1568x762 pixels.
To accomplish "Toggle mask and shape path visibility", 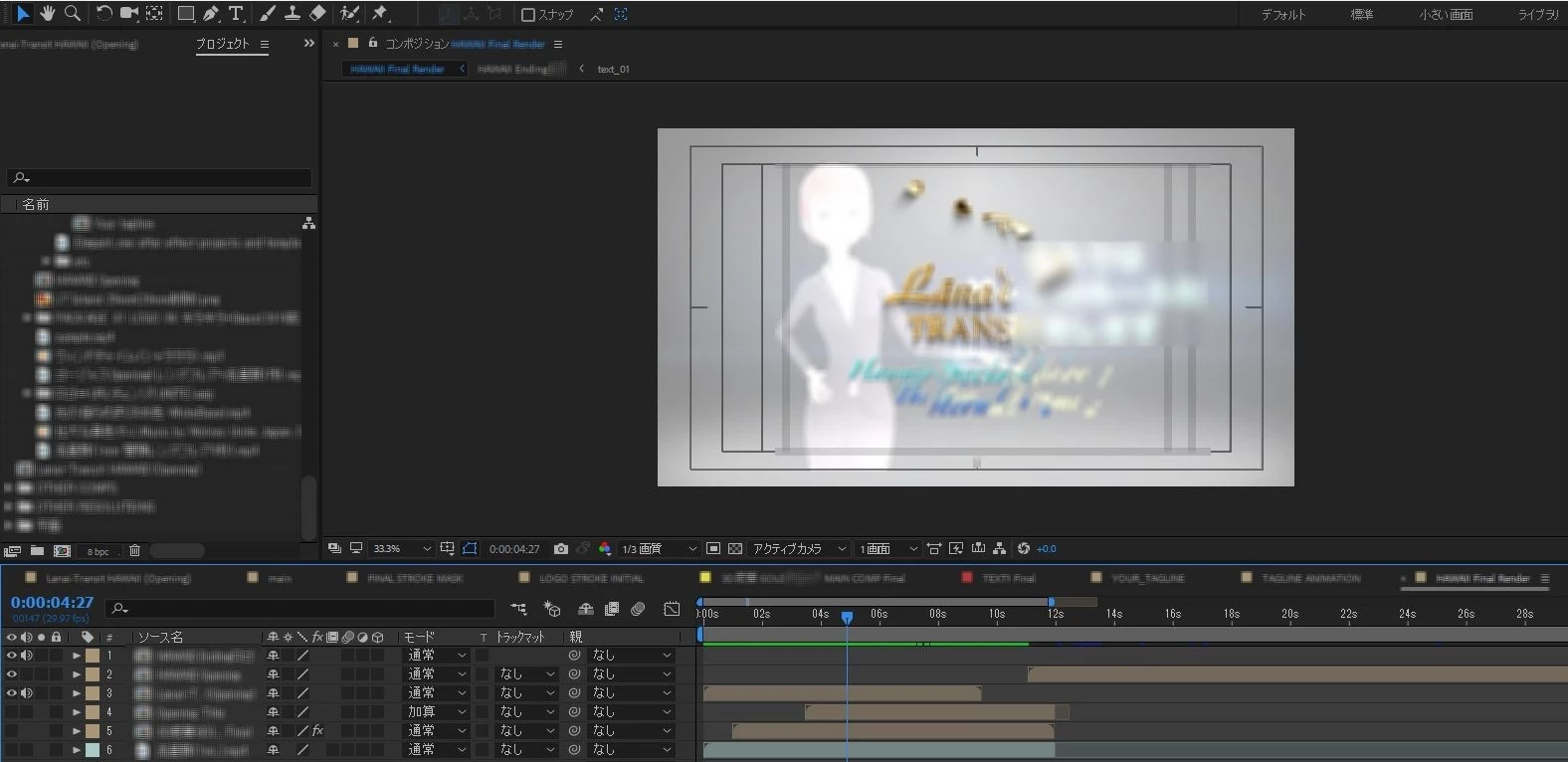I will click(x=470, y=548).
